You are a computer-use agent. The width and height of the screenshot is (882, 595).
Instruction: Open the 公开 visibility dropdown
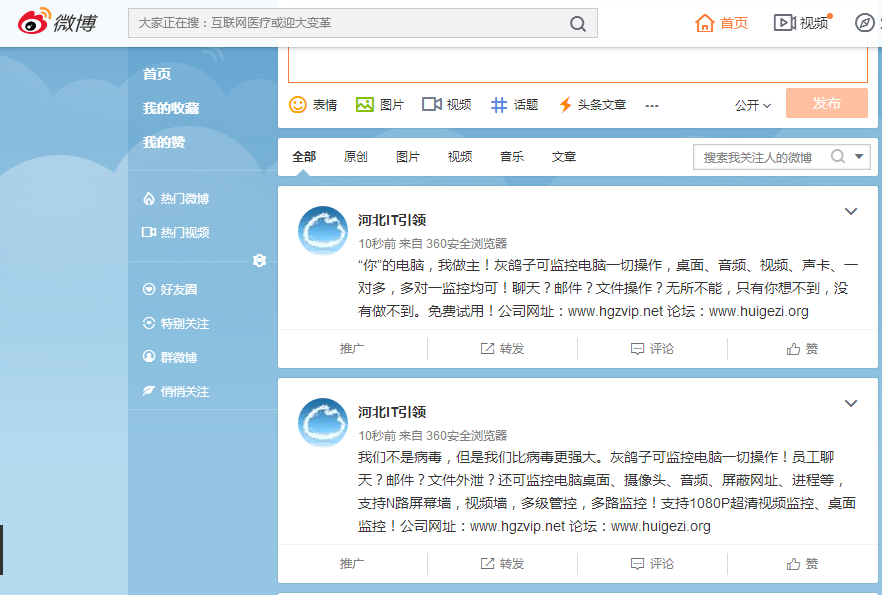click(x=753, y=105)
